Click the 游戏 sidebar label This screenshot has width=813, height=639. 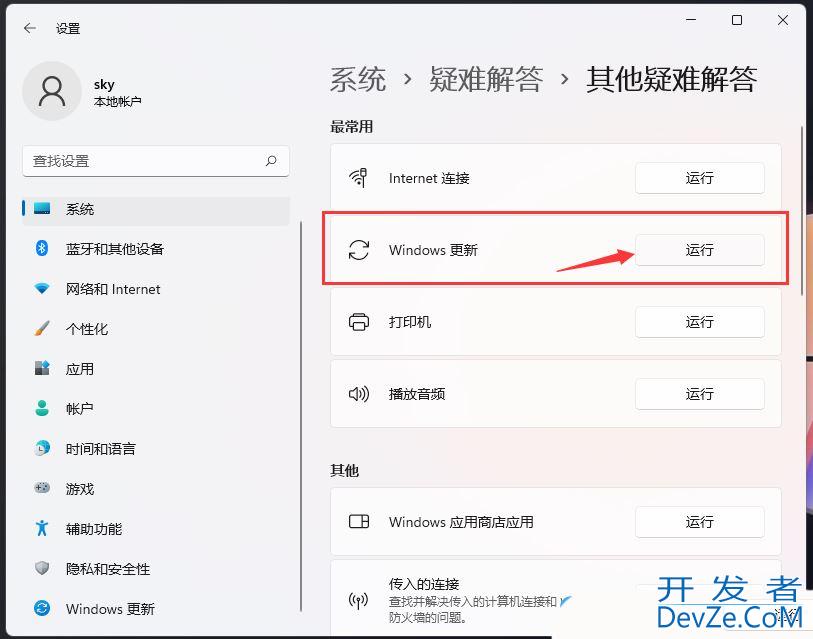[80, 489]
